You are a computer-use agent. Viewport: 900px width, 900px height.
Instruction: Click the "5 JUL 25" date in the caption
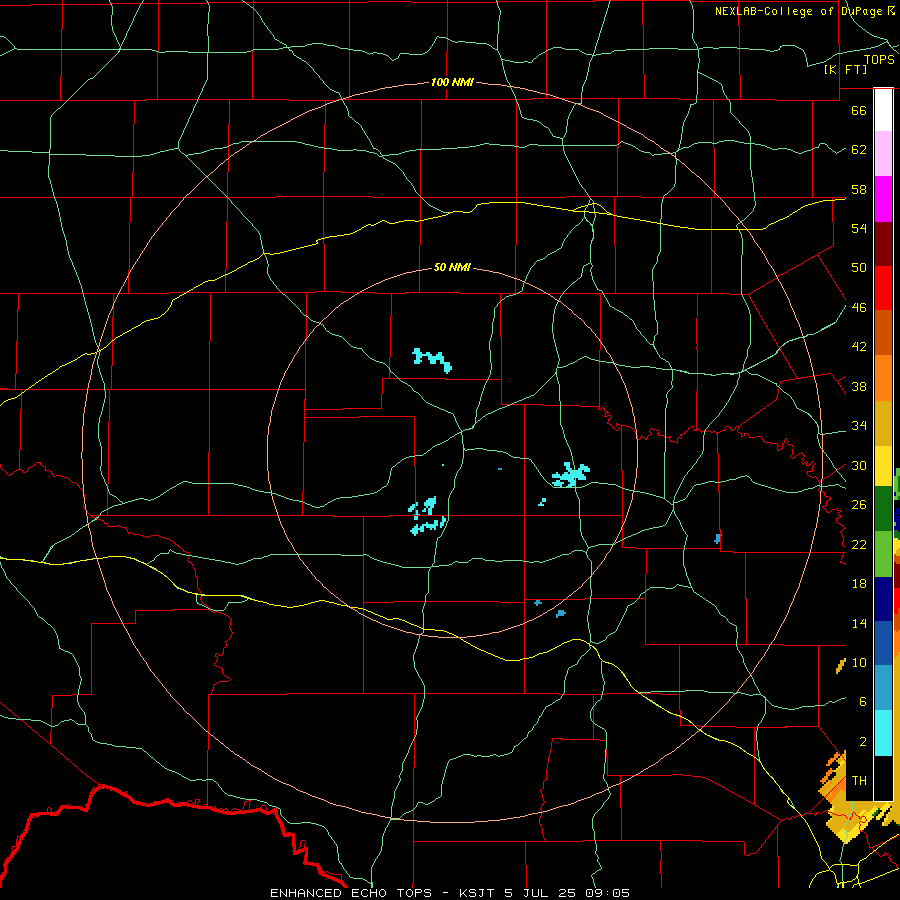(x=542, y=893)
